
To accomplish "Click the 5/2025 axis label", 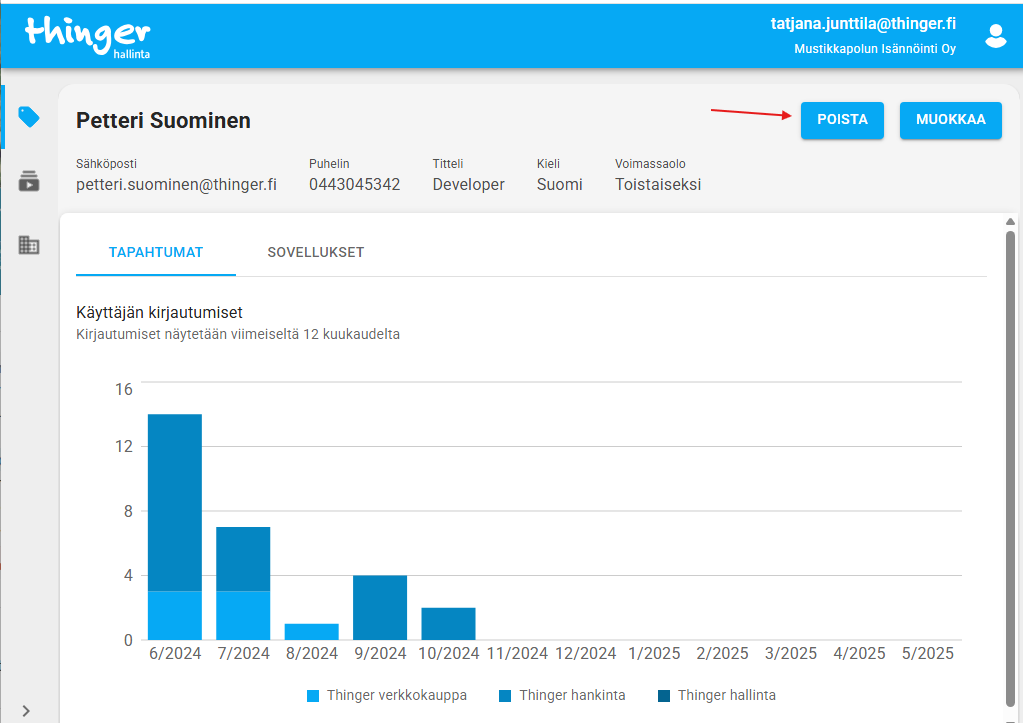I will 927,653.
